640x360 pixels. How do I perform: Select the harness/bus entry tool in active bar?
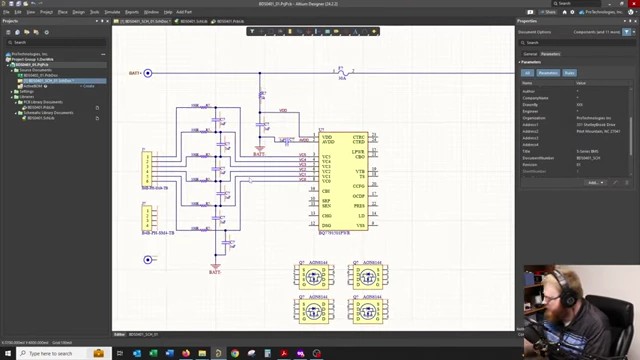(x=318, y=31)
